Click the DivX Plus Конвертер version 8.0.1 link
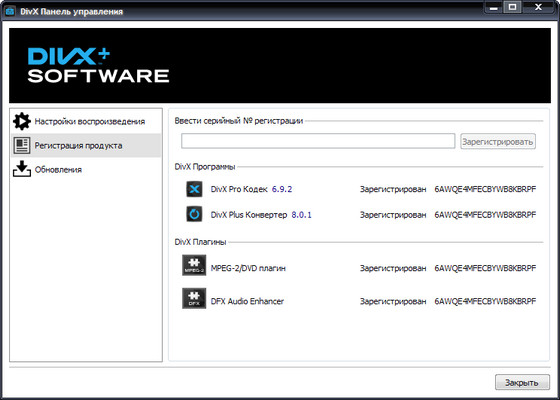 (301, 215)
